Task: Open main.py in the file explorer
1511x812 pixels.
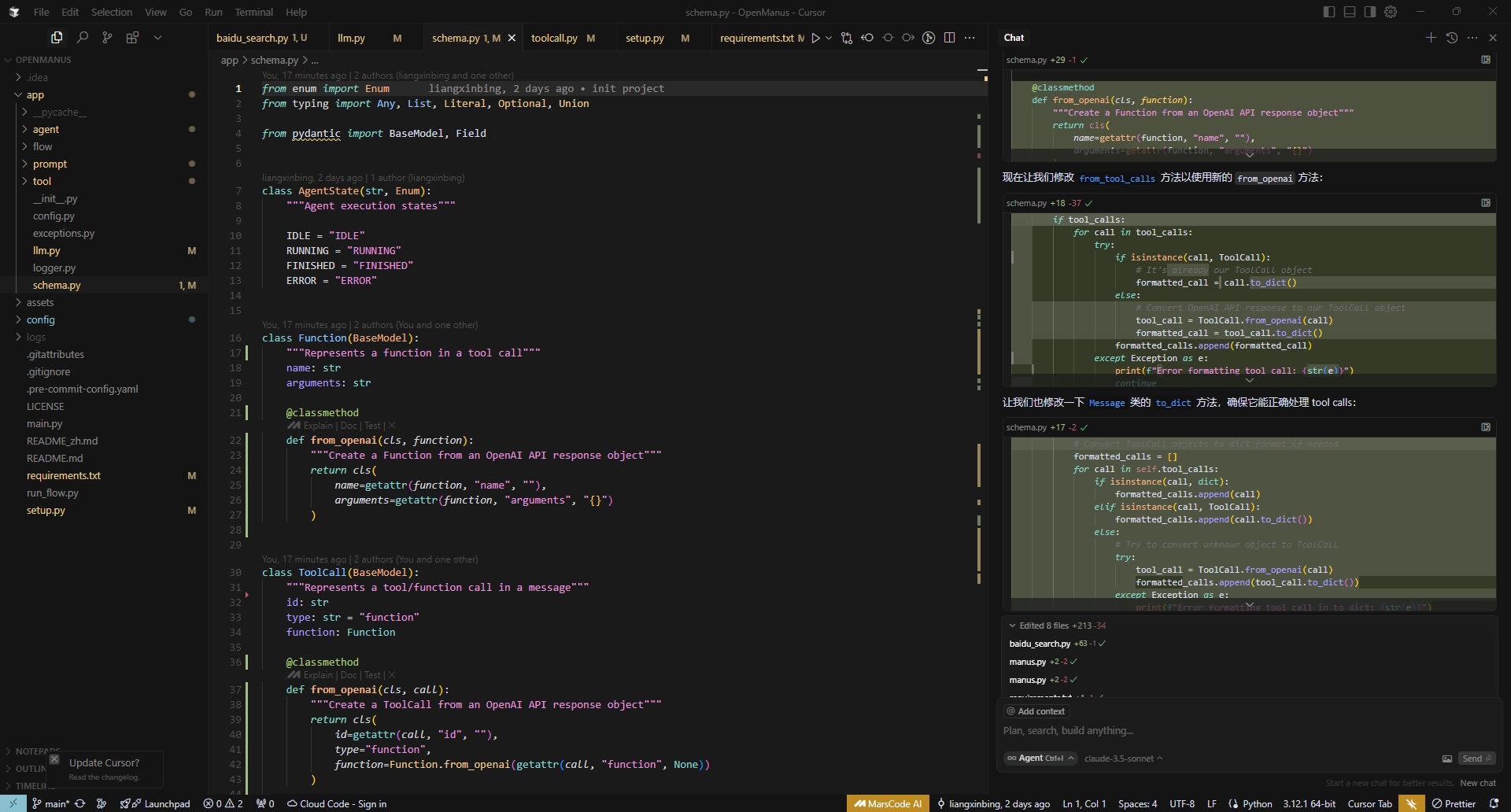Action: coord(45,423)
